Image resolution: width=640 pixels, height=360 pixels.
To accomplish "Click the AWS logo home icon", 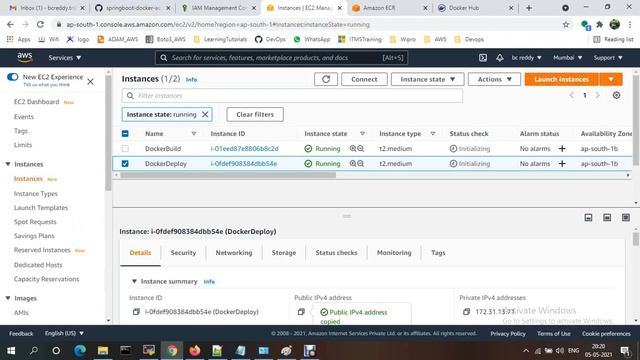I will point(25,58).
